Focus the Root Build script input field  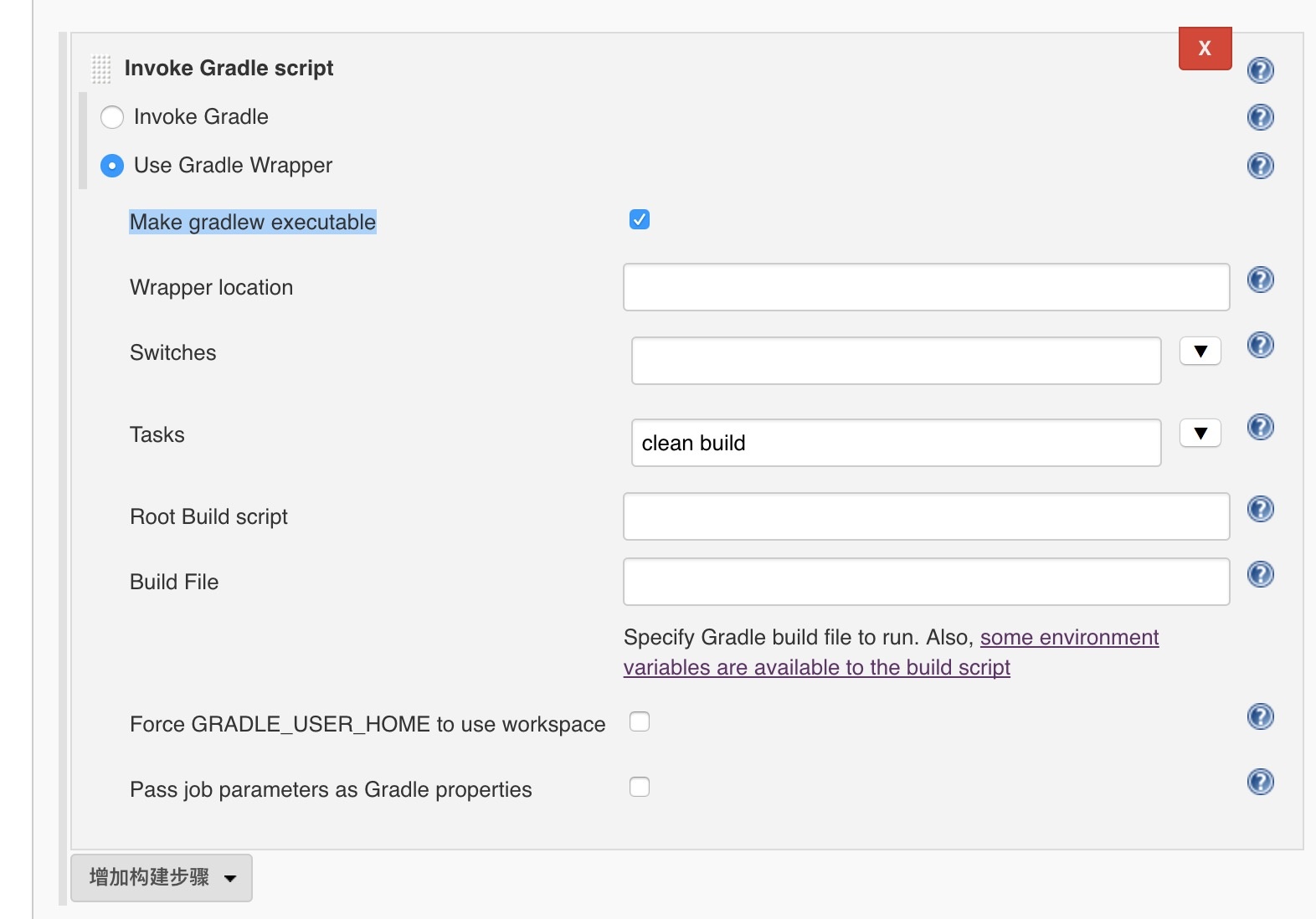[x=926, y=516]
